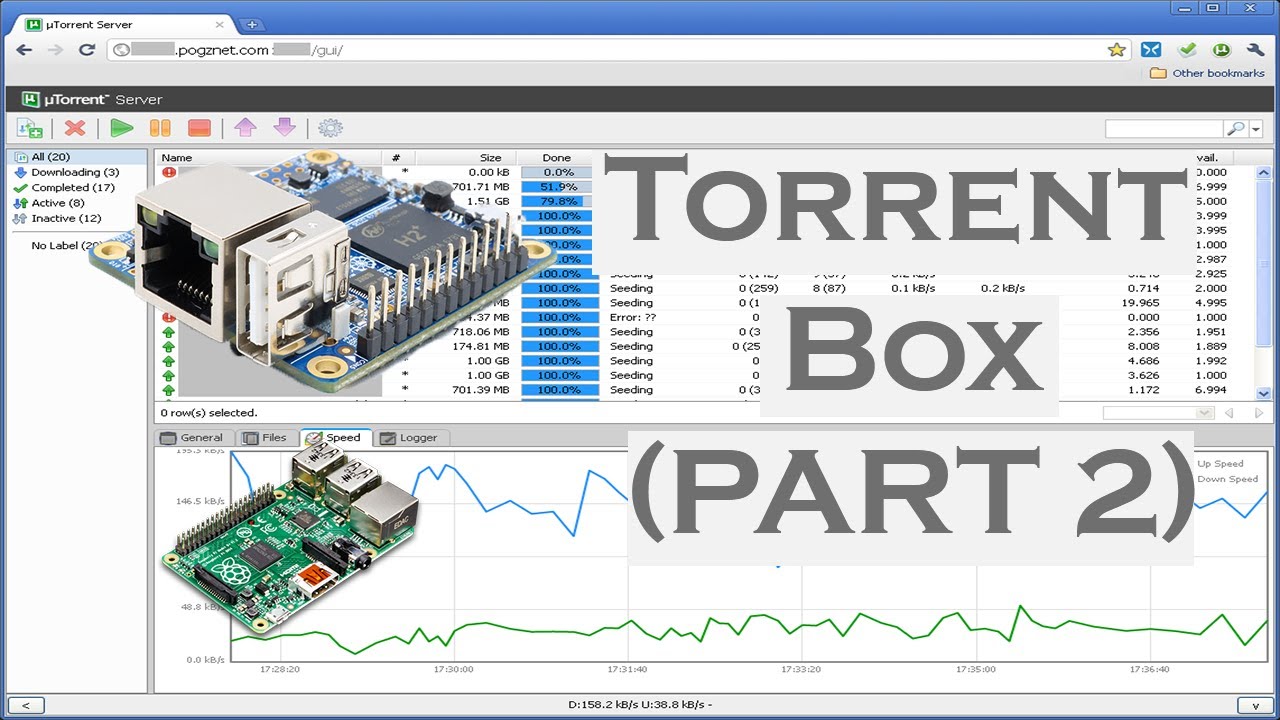Bookmark the page with the star icon
This screenshot has width=1280, height=720.
point(1117,49)
